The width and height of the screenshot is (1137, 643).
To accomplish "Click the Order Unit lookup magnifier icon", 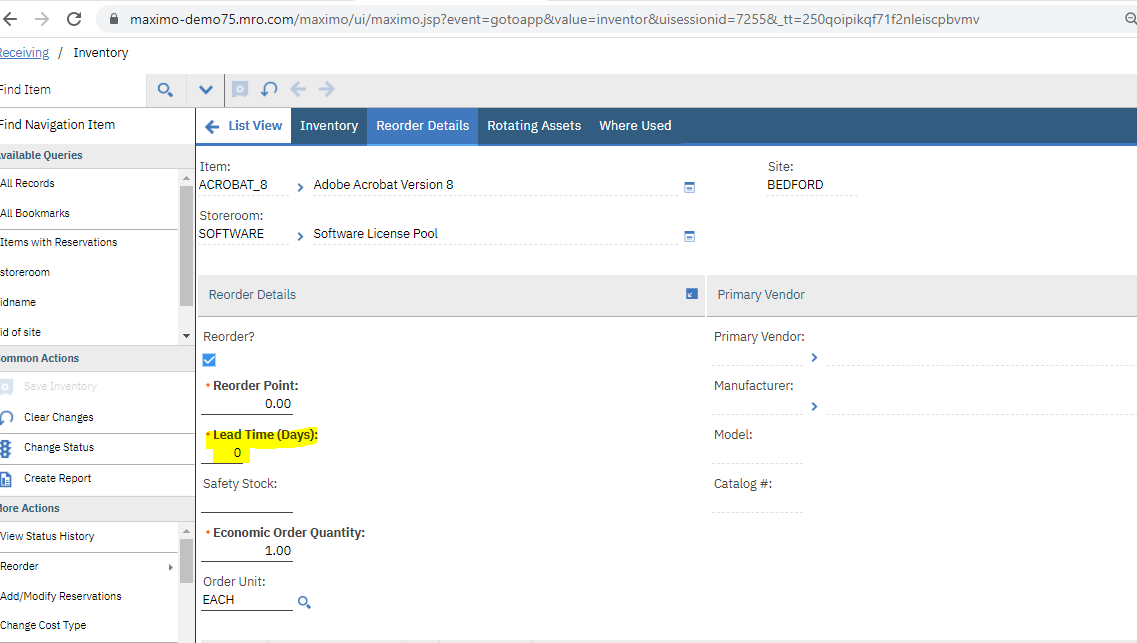I will click(x=304, y=602).
